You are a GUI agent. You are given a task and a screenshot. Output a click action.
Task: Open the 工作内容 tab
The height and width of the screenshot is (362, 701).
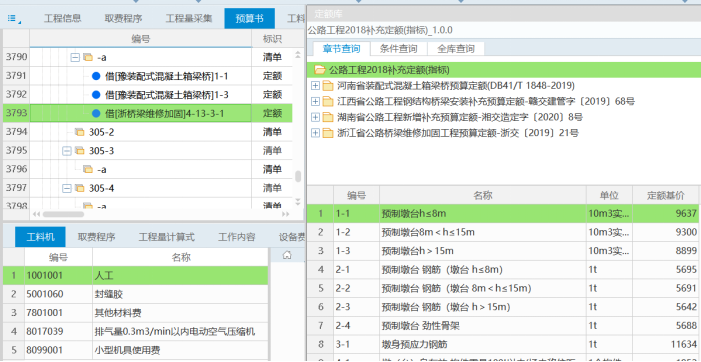pos(236,237)
